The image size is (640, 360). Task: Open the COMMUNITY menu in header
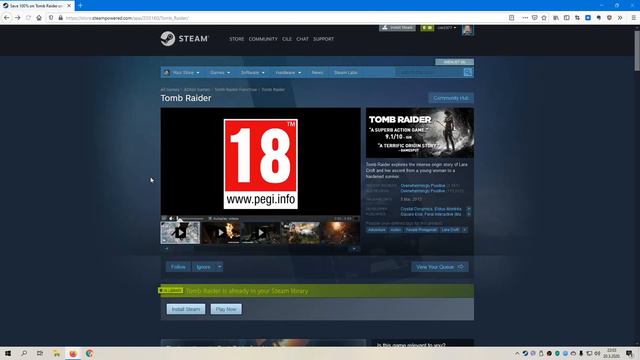click(263, 39)
